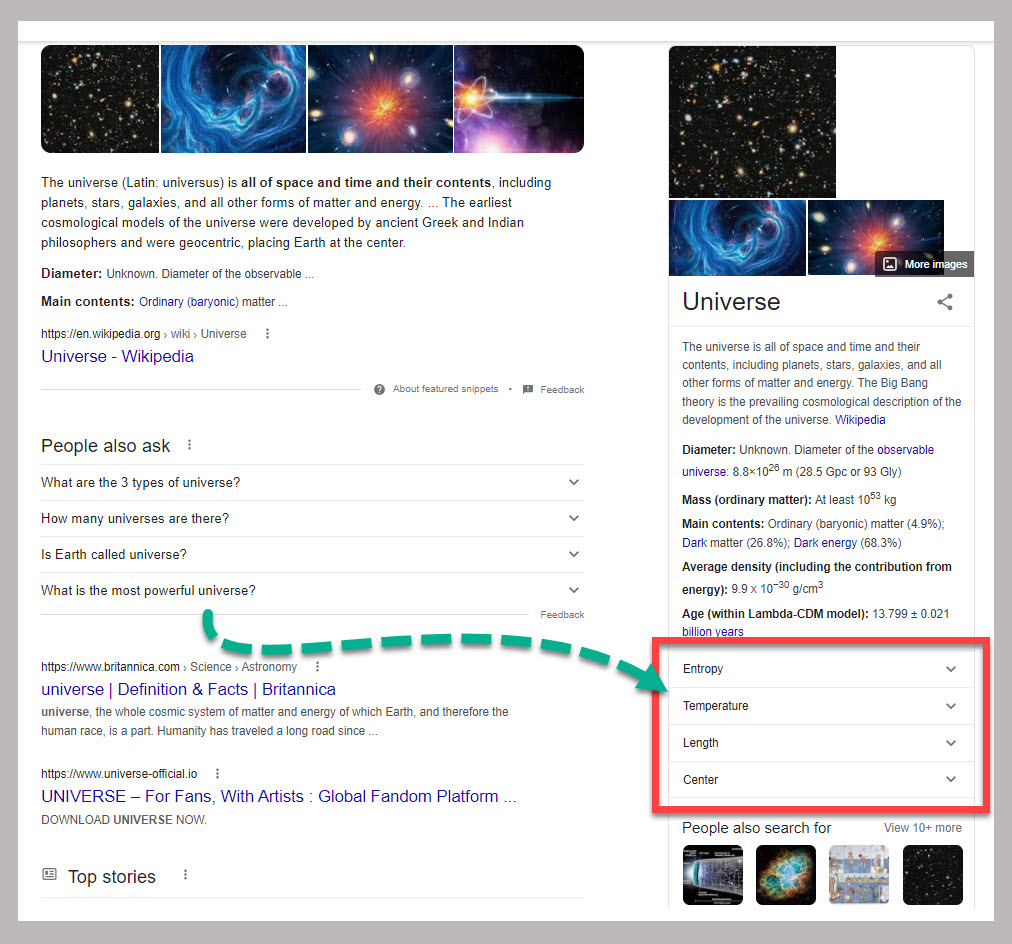Click 'Ordinary (baryonic)' link in snippet

189,302
